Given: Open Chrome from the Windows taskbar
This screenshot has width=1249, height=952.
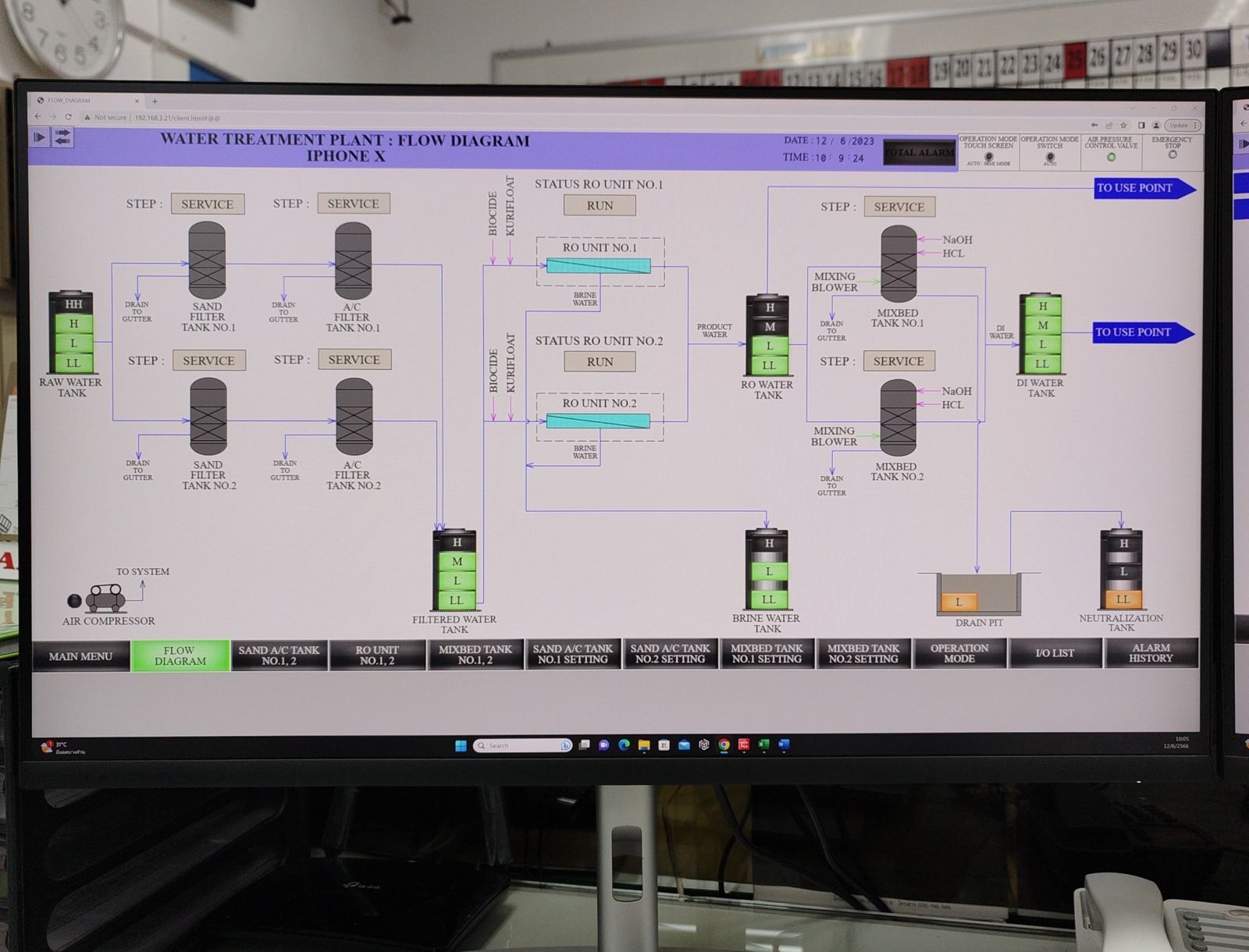Looking at the screenshot, I should point(724,745).
